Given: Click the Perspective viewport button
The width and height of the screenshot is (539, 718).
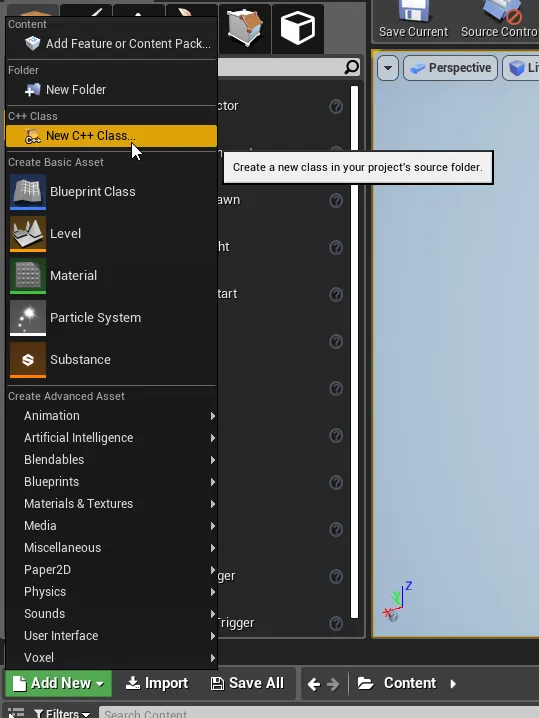Looking at the screenshot, I should pyautogui.click(x=451, y=68).
